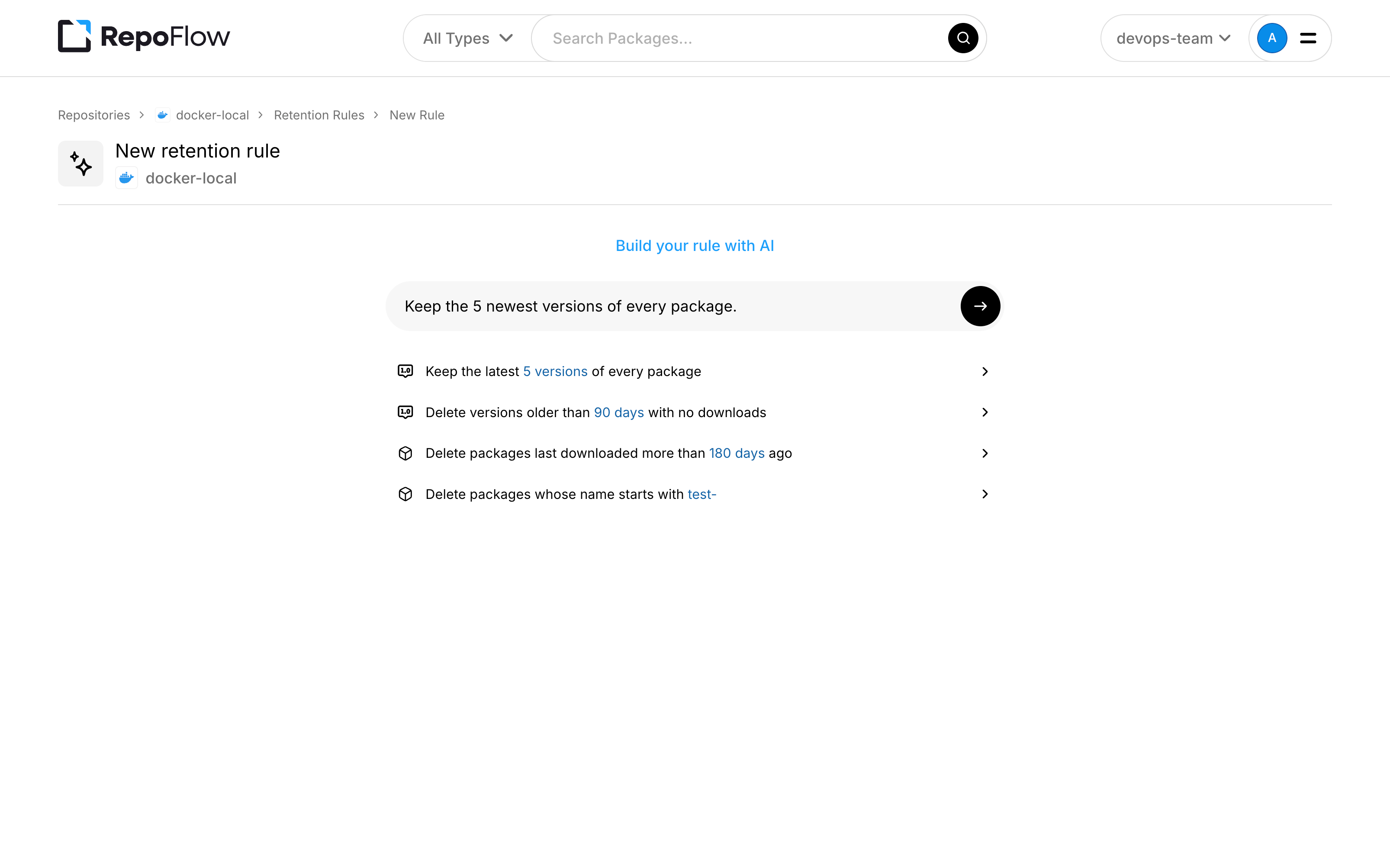Click the Build your rule with AI heading
Image resolution: width=1390 pixels, height=868 pixels.
point(695,246)
